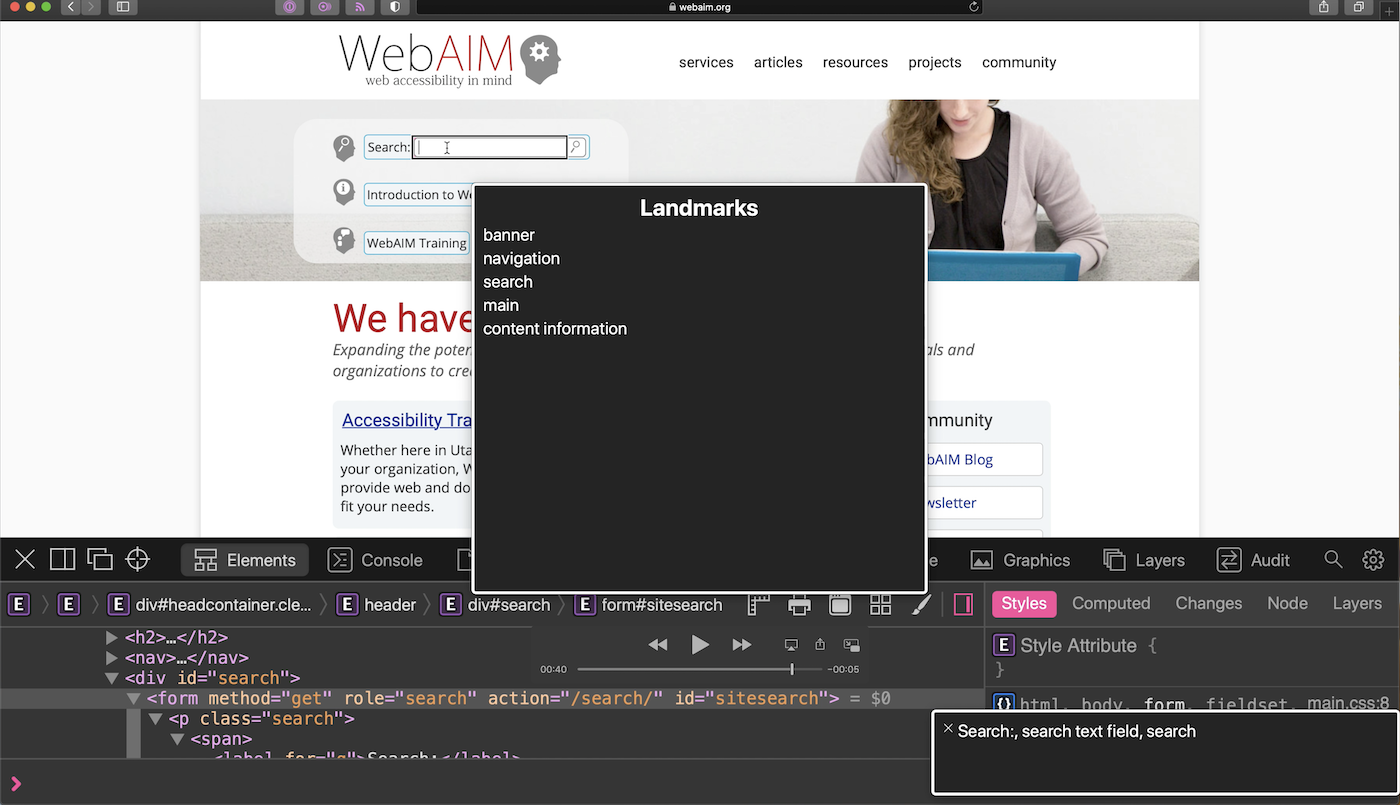Select the div#search breadcrumb item
Viewport: 1400px width, 805px height.
(496, 604)
